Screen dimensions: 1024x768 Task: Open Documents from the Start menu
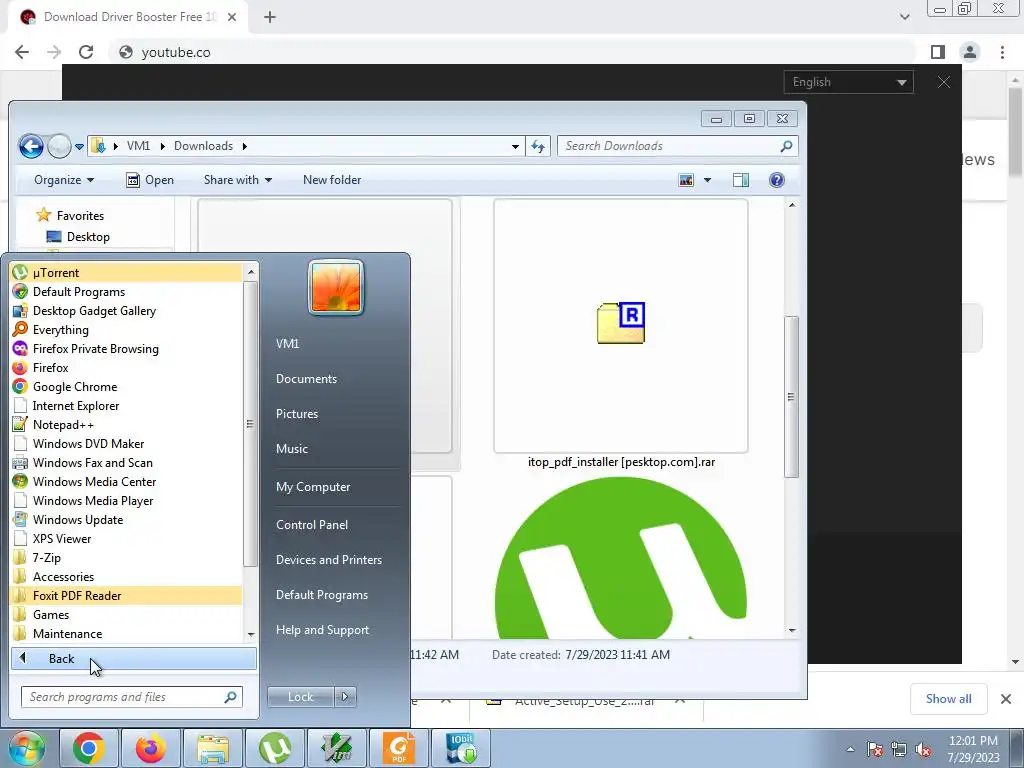pyautogui.click(x=306, y=379)
